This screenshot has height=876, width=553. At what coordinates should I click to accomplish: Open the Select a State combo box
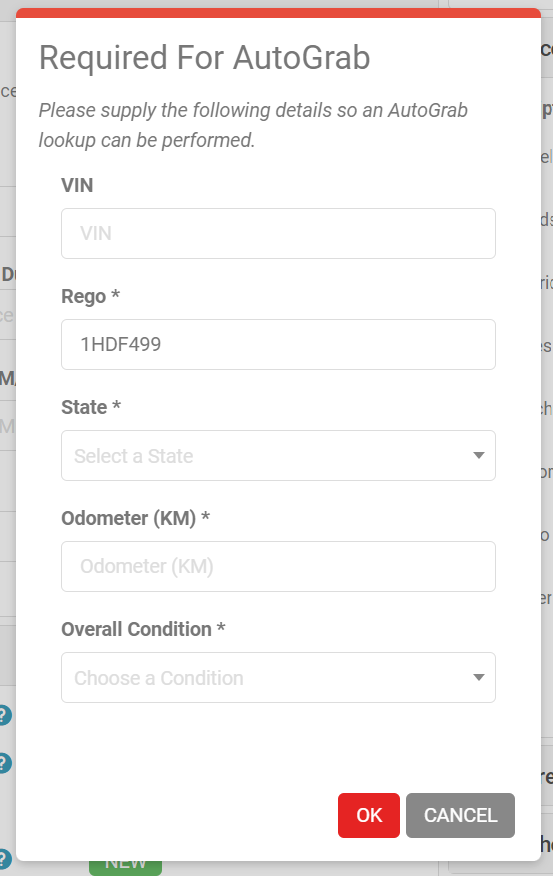[x=278, y=455]
